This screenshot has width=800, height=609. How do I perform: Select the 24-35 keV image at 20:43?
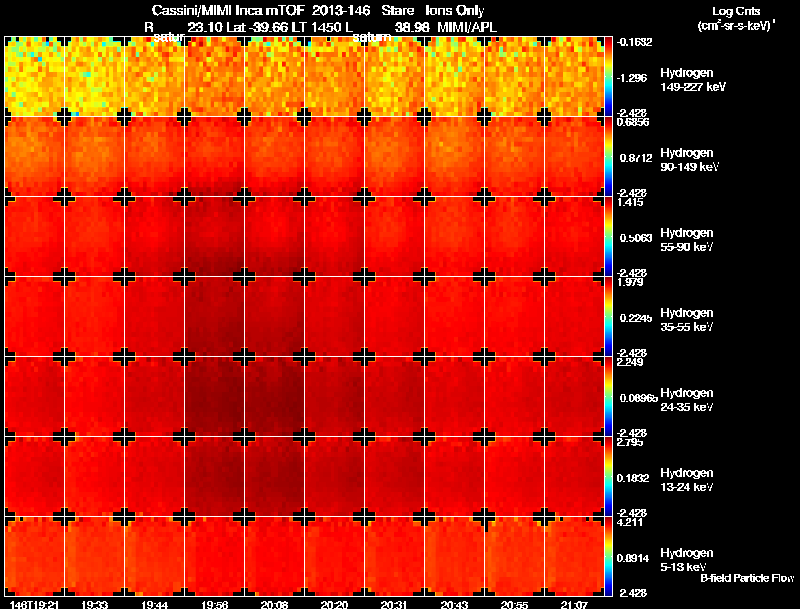coord(454,397)
